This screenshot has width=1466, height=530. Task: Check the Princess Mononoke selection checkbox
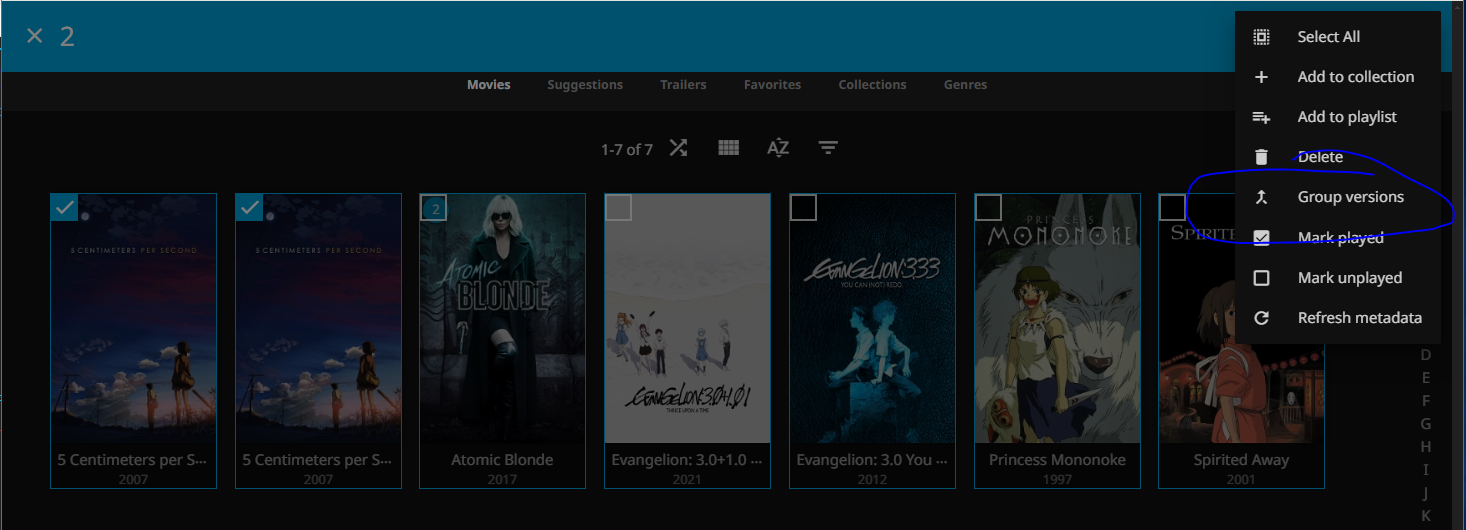pos(988,207)
